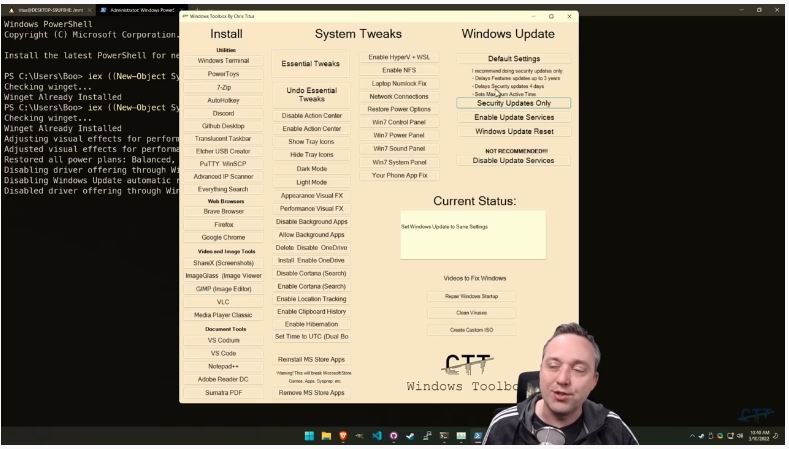Install Translucent Taskbar

pos(223,138)
